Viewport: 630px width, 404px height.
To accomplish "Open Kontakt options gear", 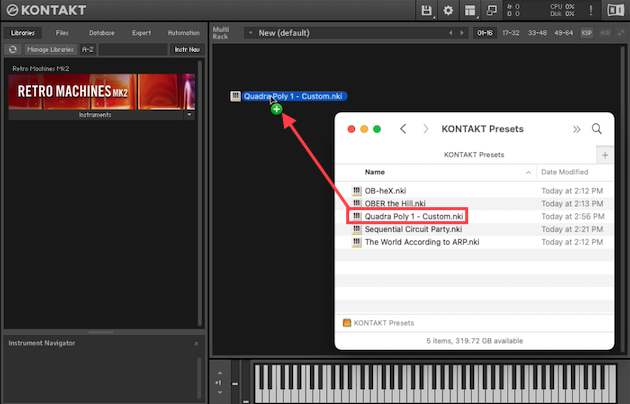I will [x=448, y=10].
